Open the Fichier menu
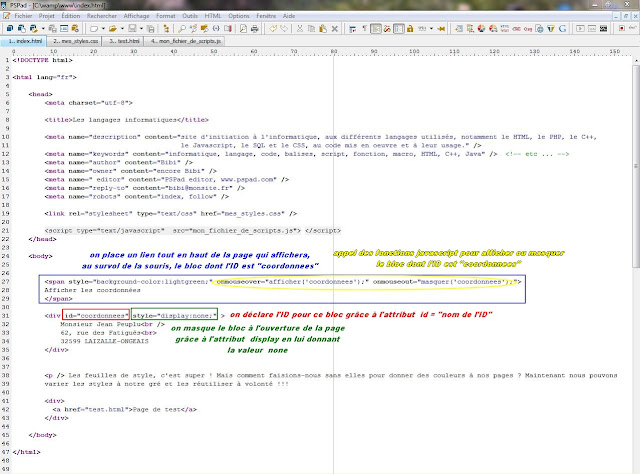The image size is (640, 474). (x=23, y=16)
